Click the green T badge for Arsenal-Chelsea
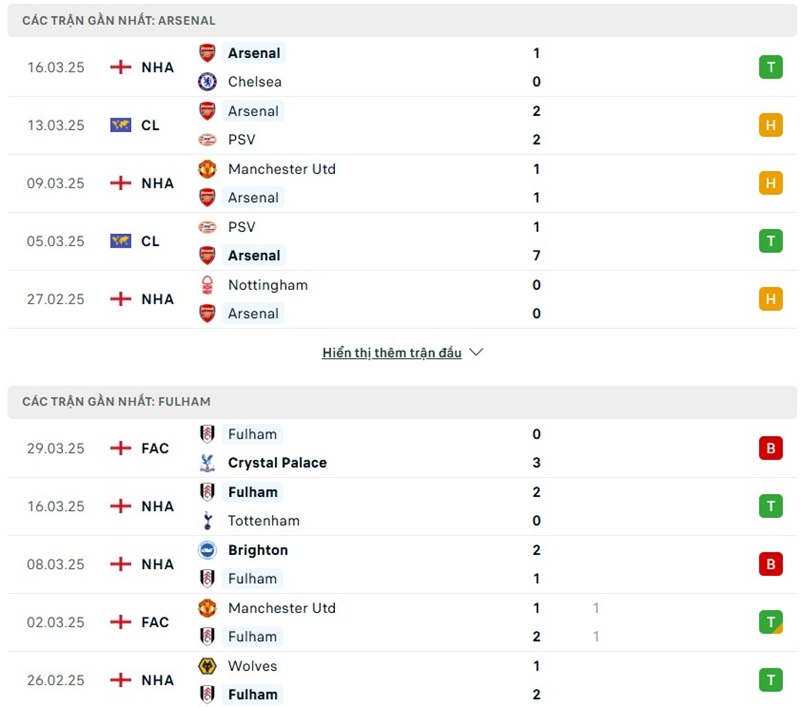The width and height of the screenshot is (800, 707). pos(770,67)
